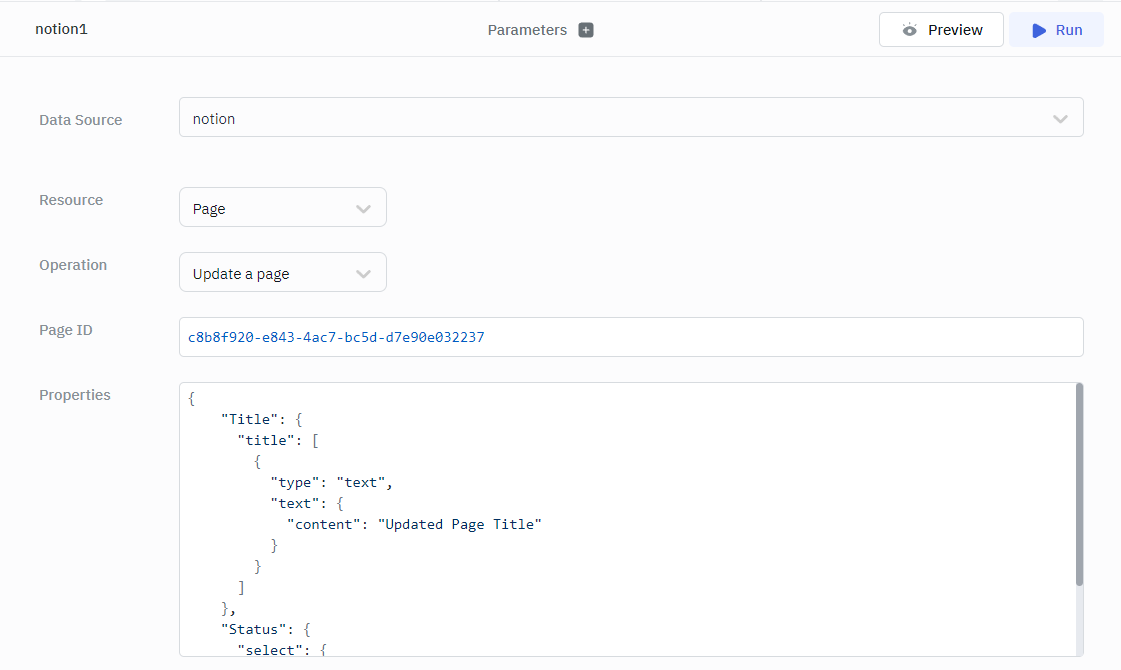The height and width of the screenshot is (670, 1121).
Task: Rename the query by clicking notion1
Action: point(62,29)
